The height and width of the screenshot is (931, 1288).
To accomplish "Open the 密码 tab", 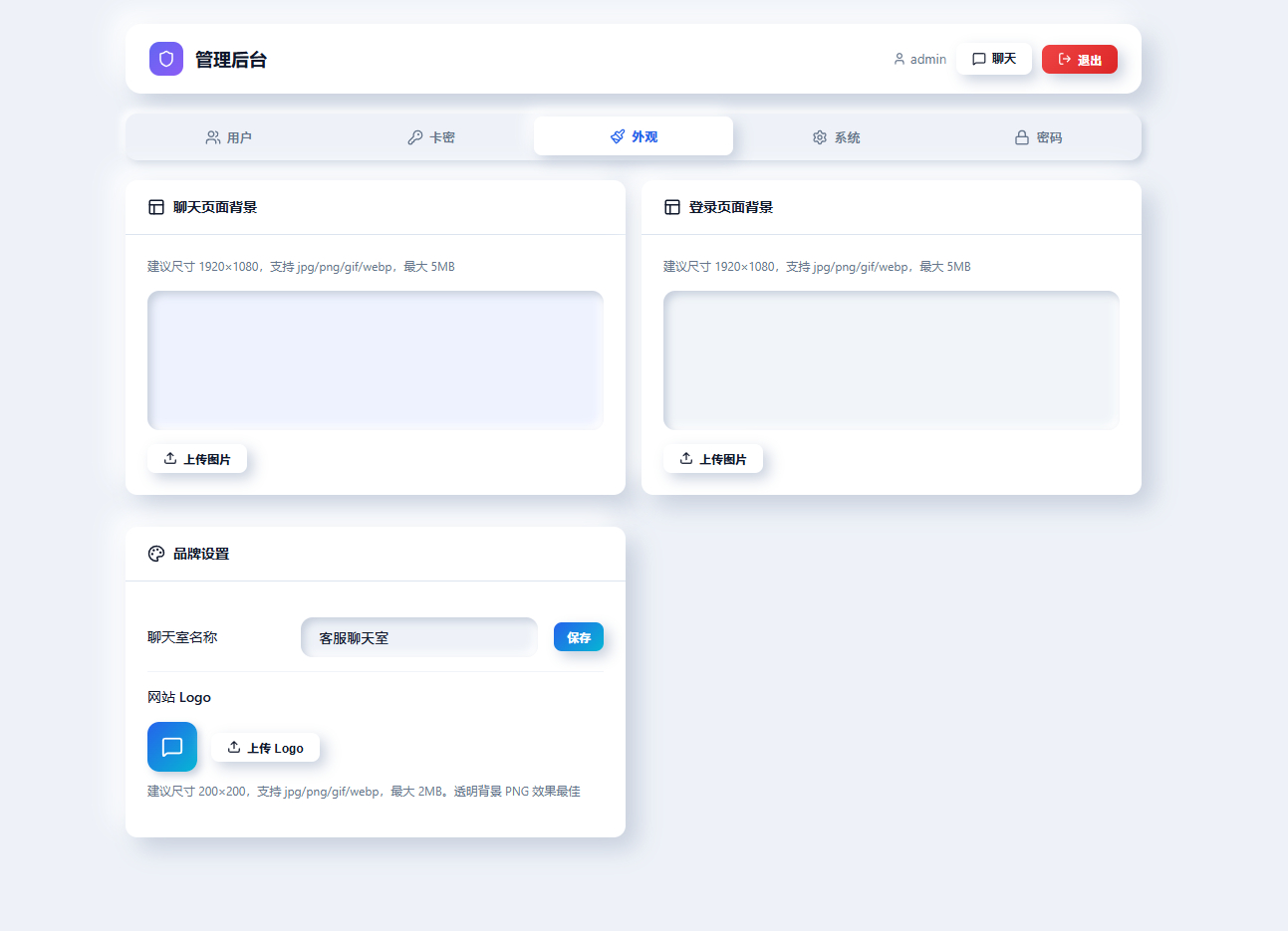I will click(x=1038, y=137).
